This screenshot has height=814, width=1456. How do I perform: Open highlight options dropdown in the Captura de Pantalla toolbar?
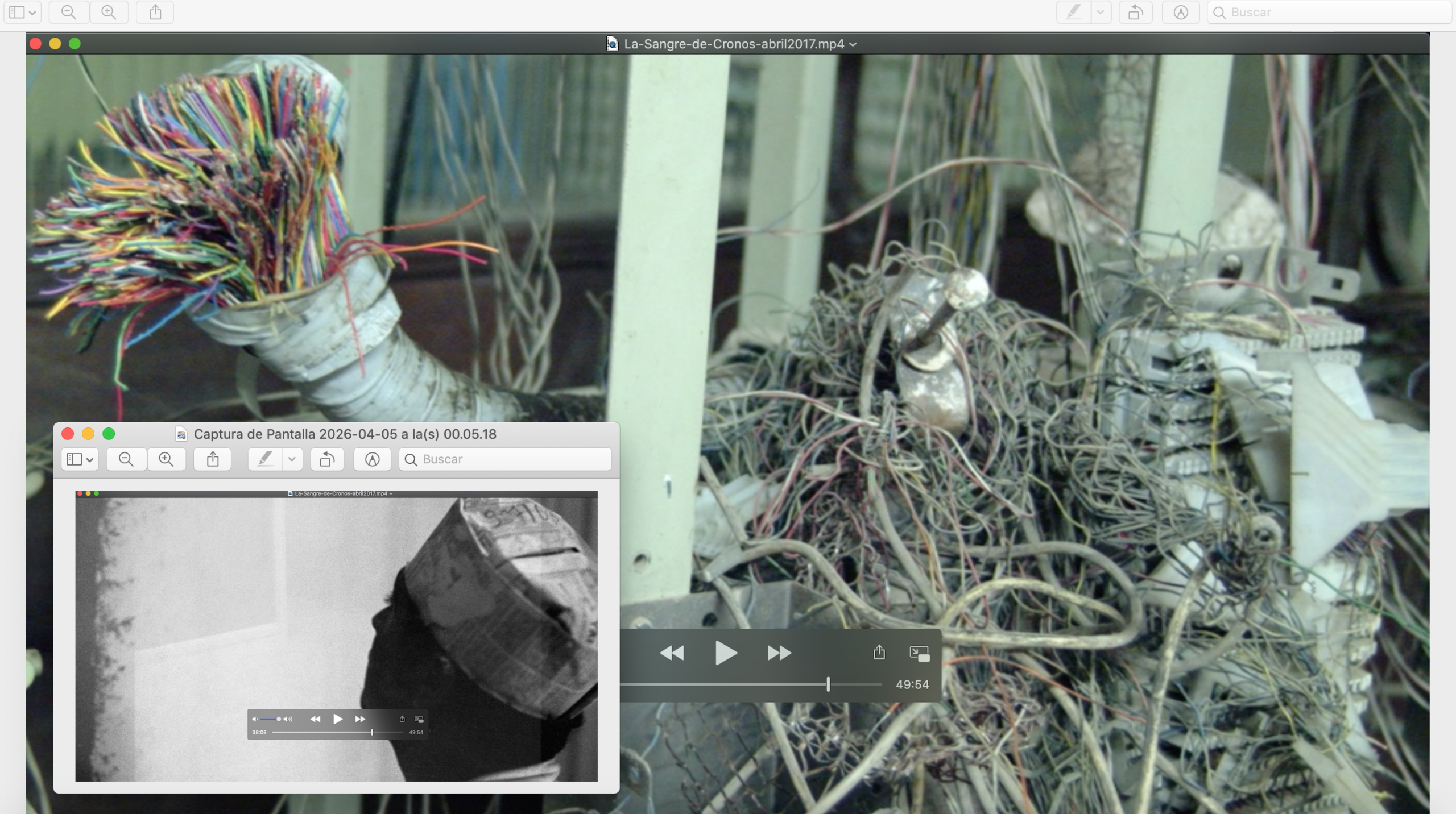292,459
